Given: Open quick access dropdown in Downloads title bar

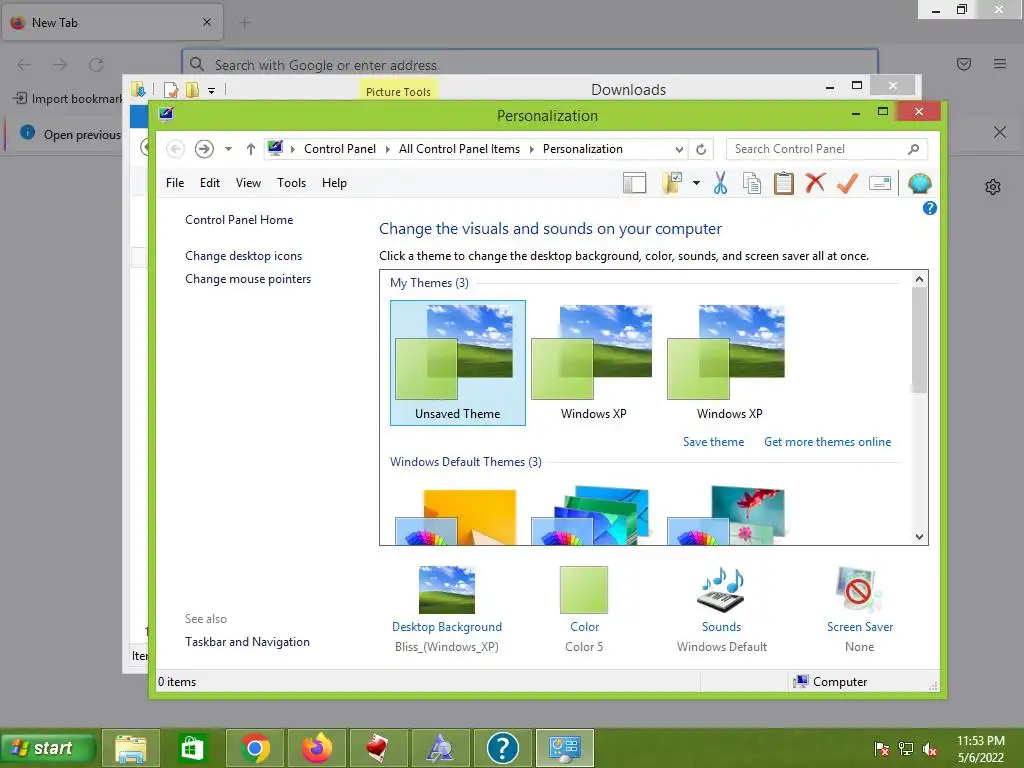Looking at the screenshot, I should click(x=212, y=91).
